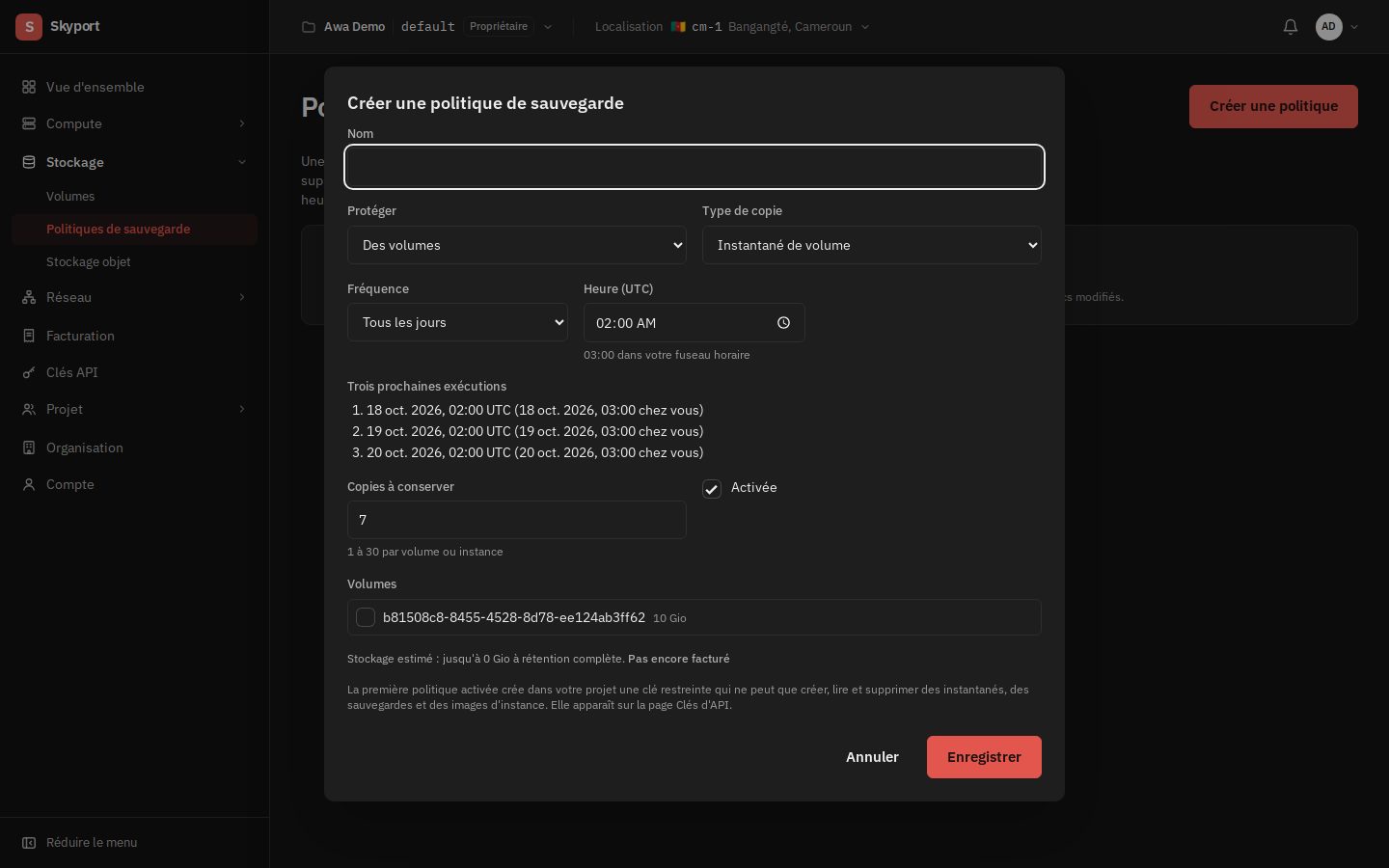Click the Compte person icon
This screenshot has width=1389, height=868.
29,484
